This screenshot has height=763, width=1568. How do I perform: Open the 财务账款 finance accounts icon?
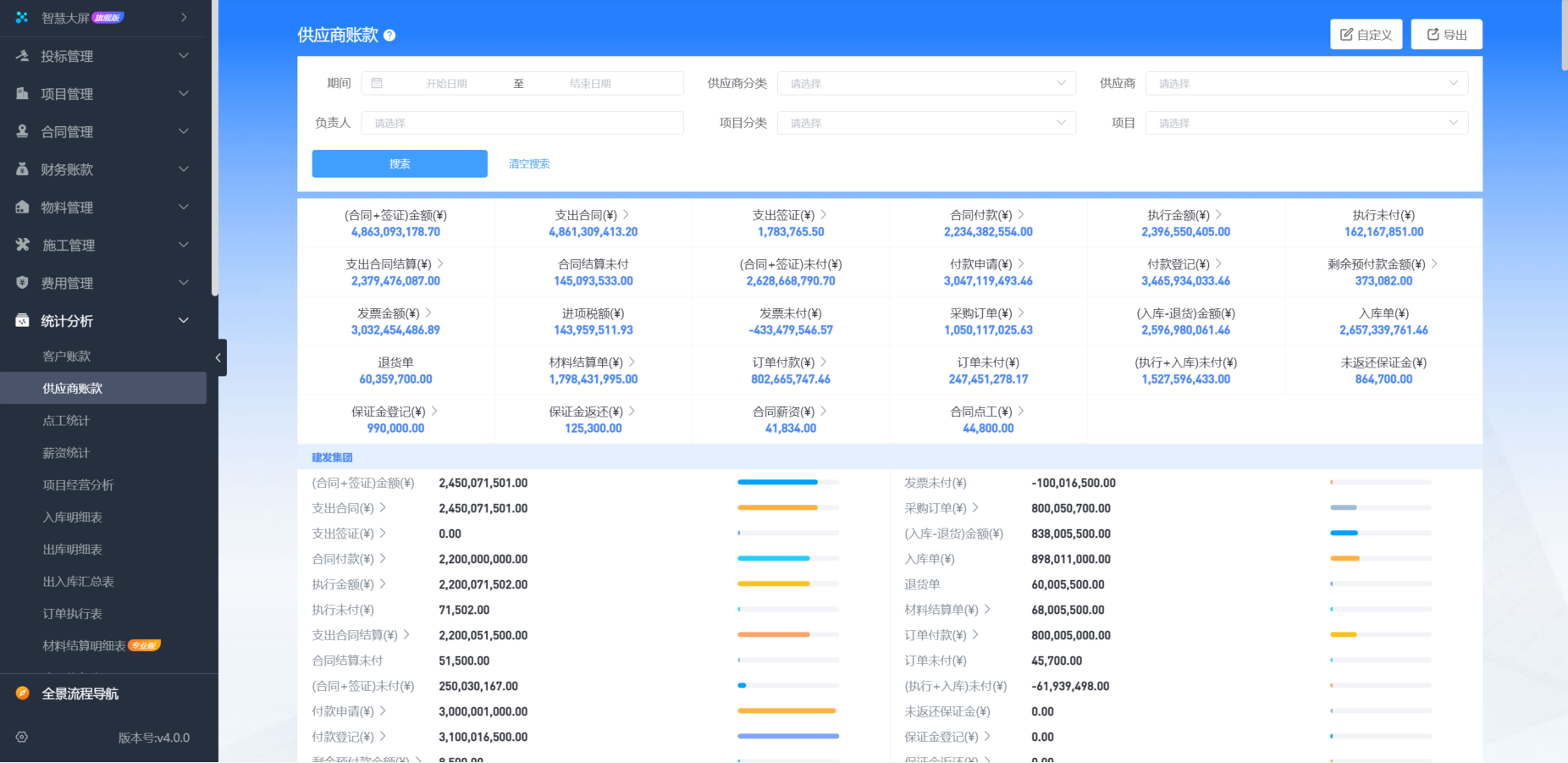point(21,169)
